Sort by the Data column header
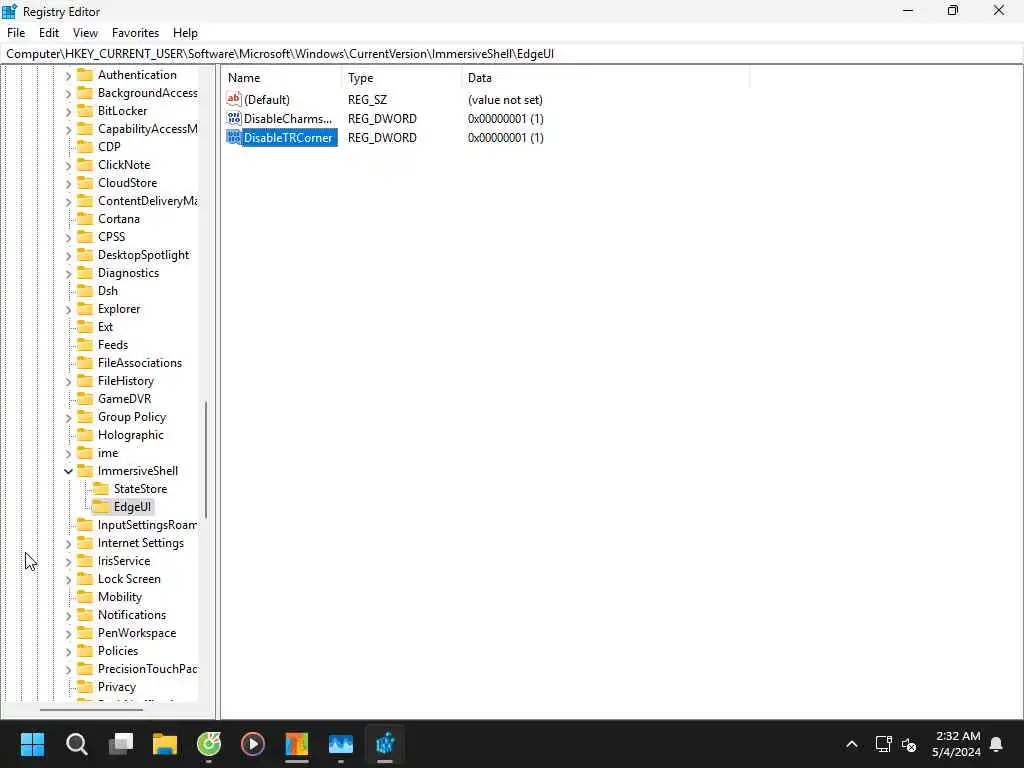The image size is (1024, 768). tap(605, 78)
